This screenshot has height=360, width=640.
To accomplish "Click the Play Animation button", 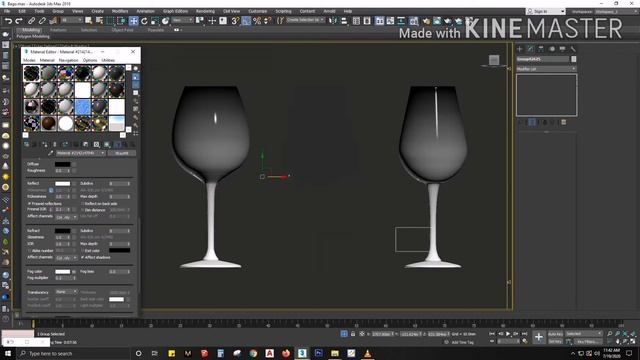I will point(508,334).
